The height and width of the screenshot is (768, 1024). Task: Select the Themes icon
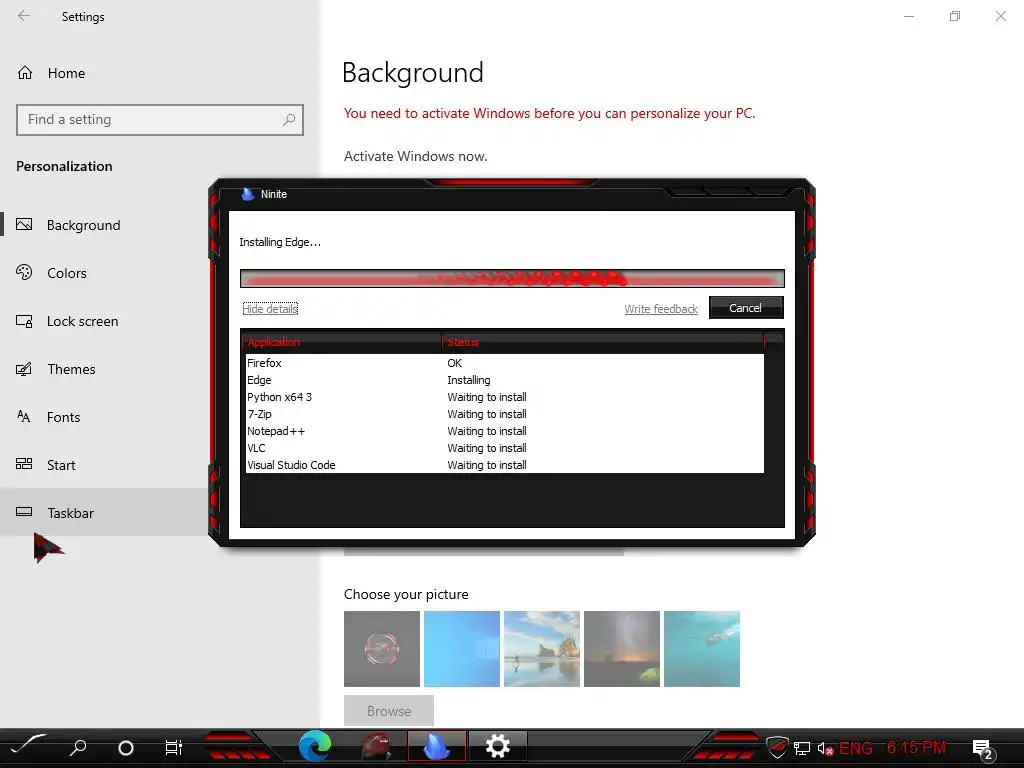(24, 369)
